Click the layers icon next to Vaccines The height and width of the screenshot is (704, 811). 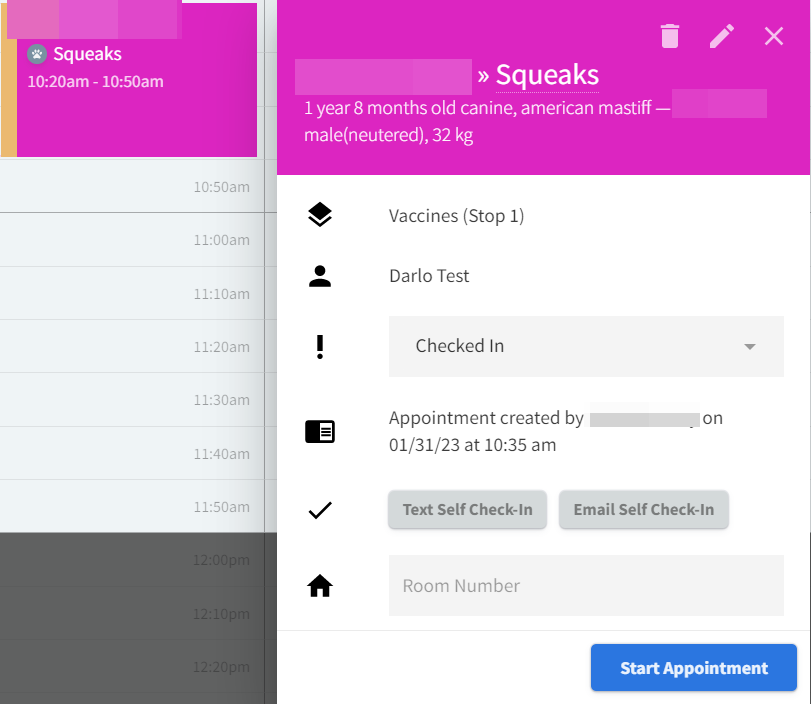coord(320,215)
